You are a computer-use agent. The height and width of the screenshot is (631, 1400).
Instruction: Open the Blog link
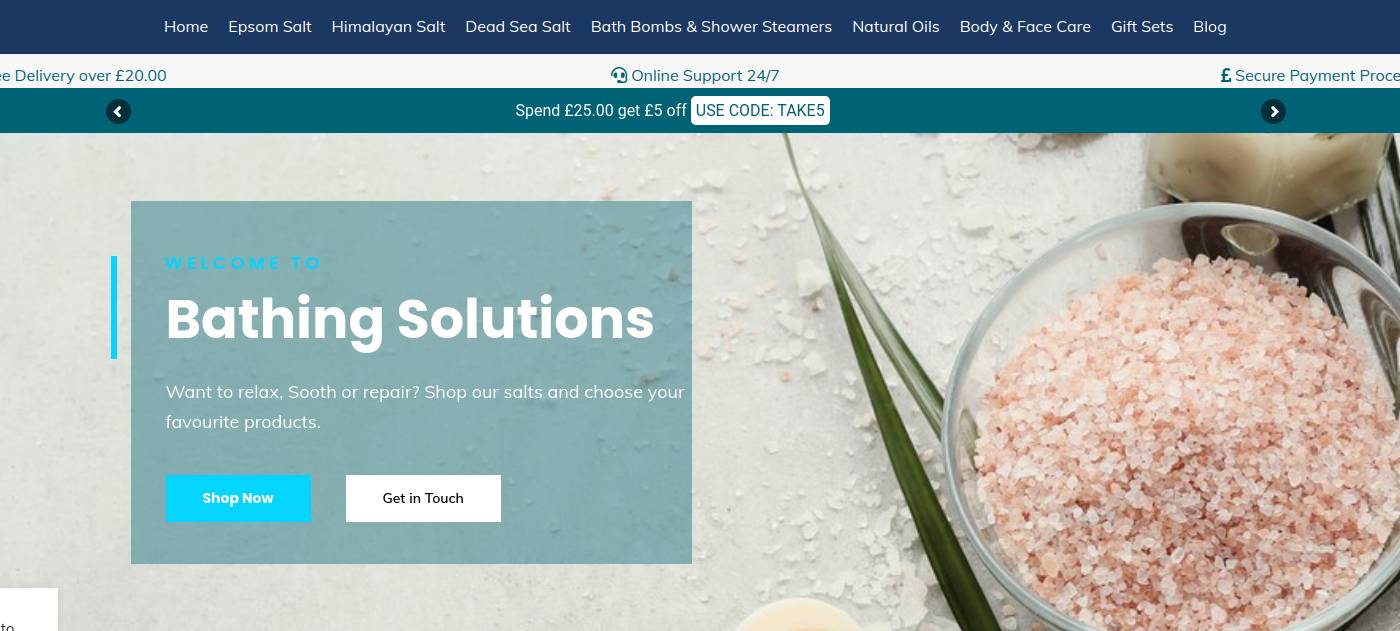pyautogui.click(x=1210, y=27)
